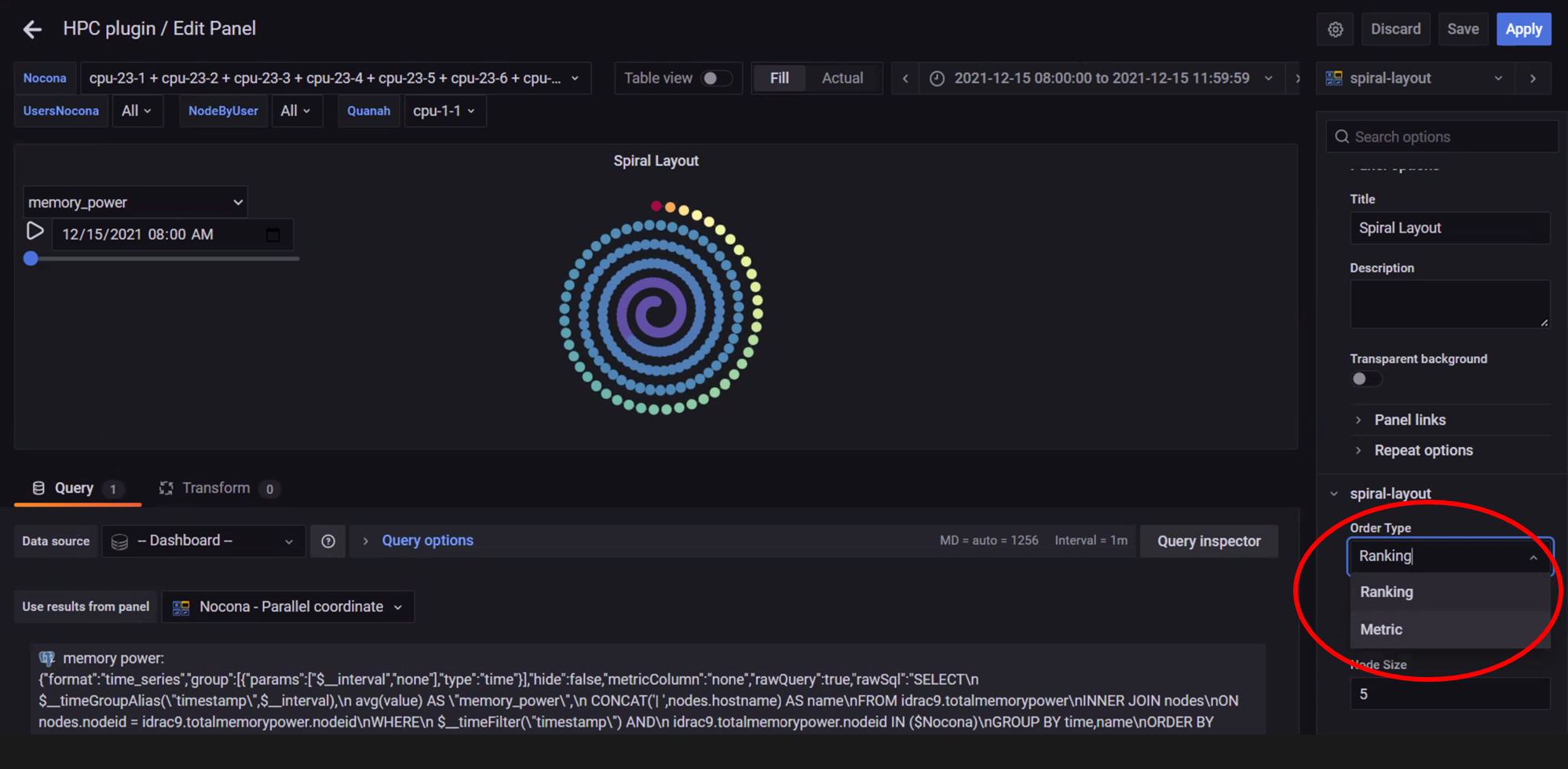
Task: Play the spiral animation
Action: pos(35,232)
